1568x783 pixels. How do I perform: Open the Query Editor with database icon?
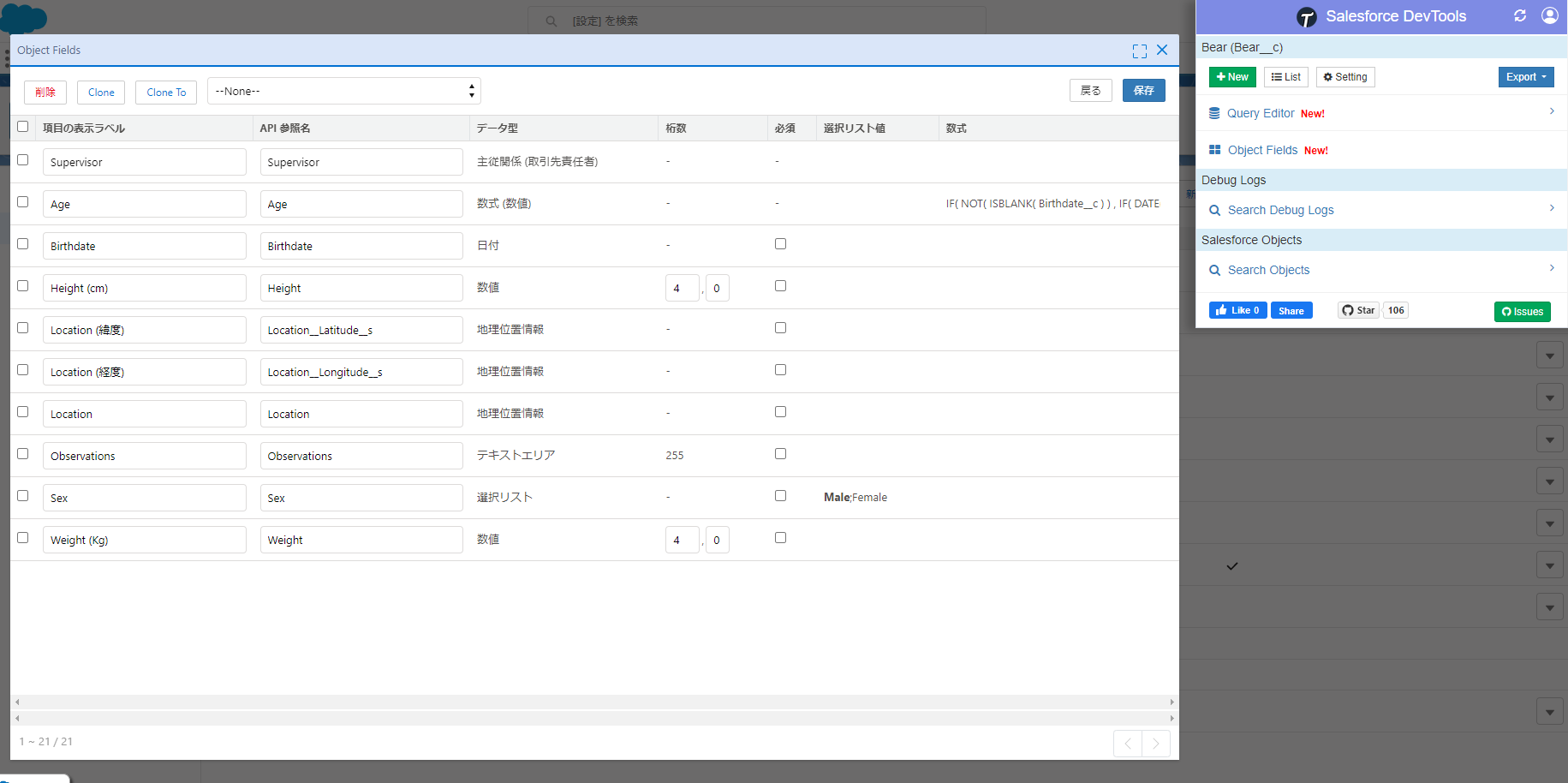[1214, 112]
